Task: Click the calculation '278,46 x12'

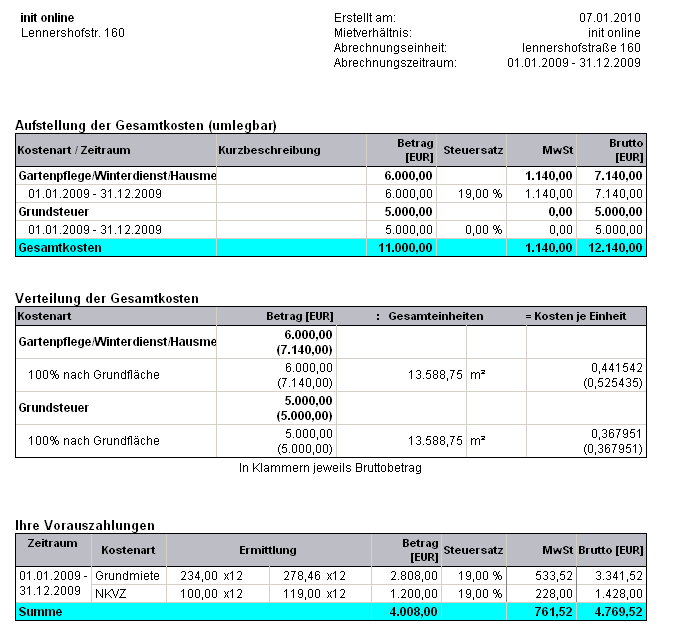Action: 314,576
